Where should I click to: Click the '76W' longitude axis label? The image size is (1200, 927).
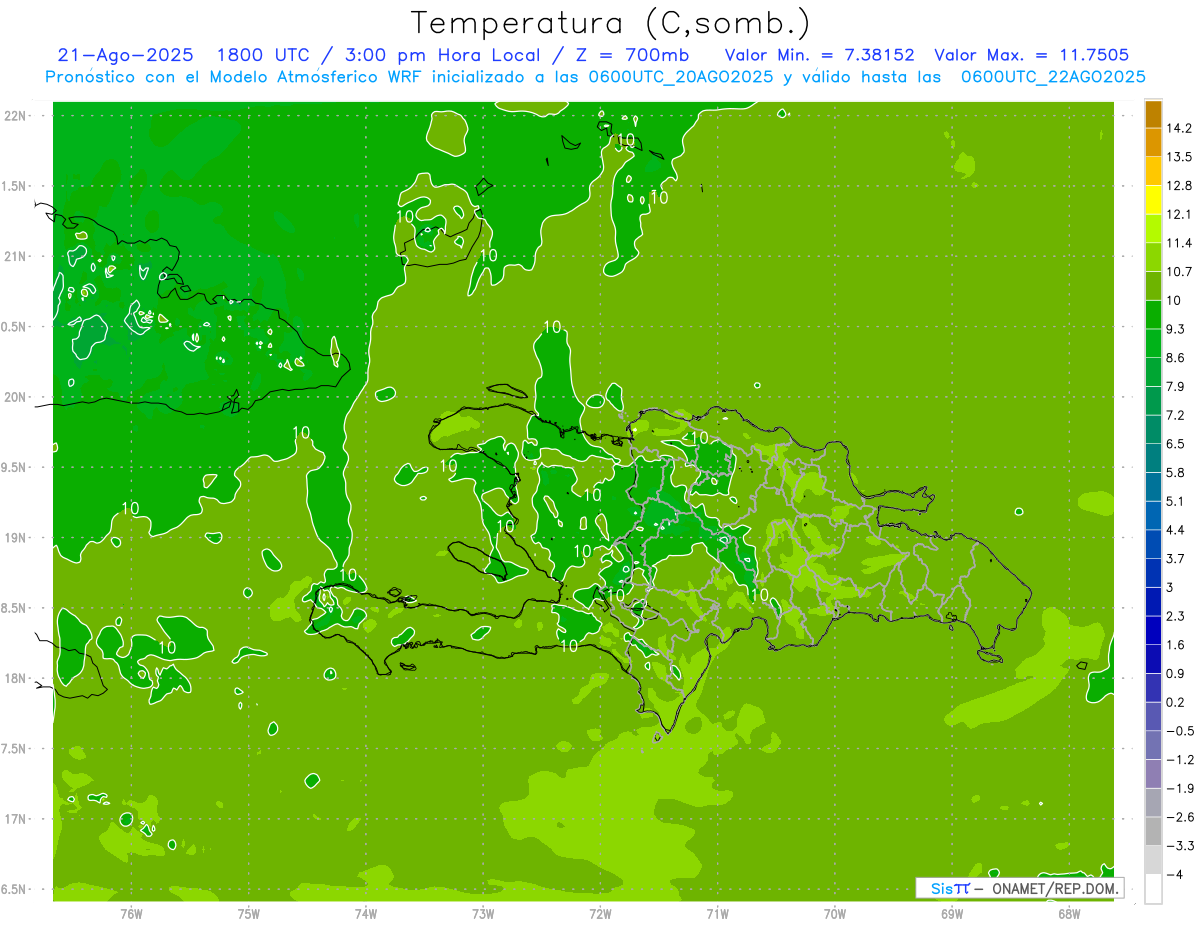(x=131, y=913)
